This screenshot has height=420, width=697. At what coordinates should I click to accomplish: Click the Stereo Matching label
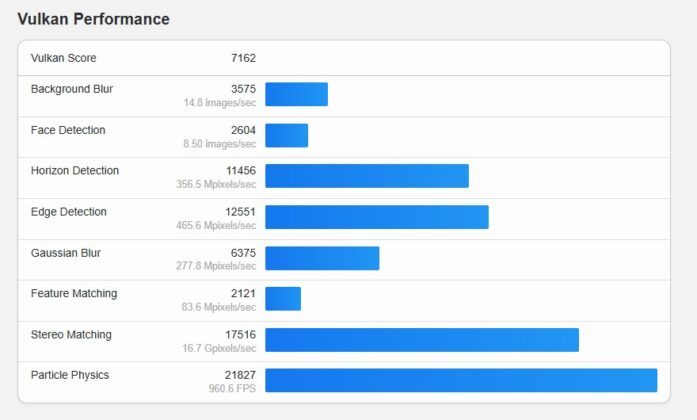[x=71, y=335]
